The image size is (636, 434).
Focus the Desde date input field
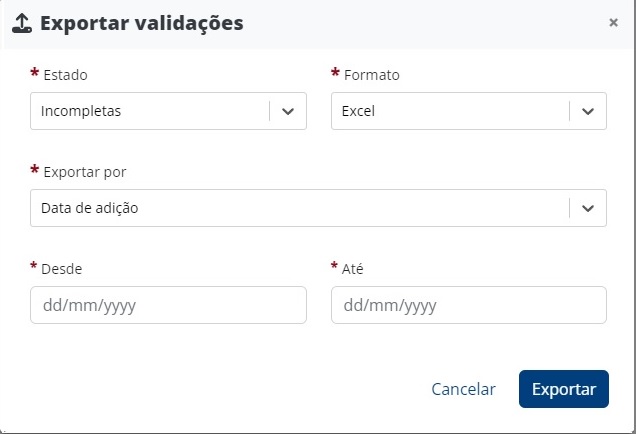(168, 305)
